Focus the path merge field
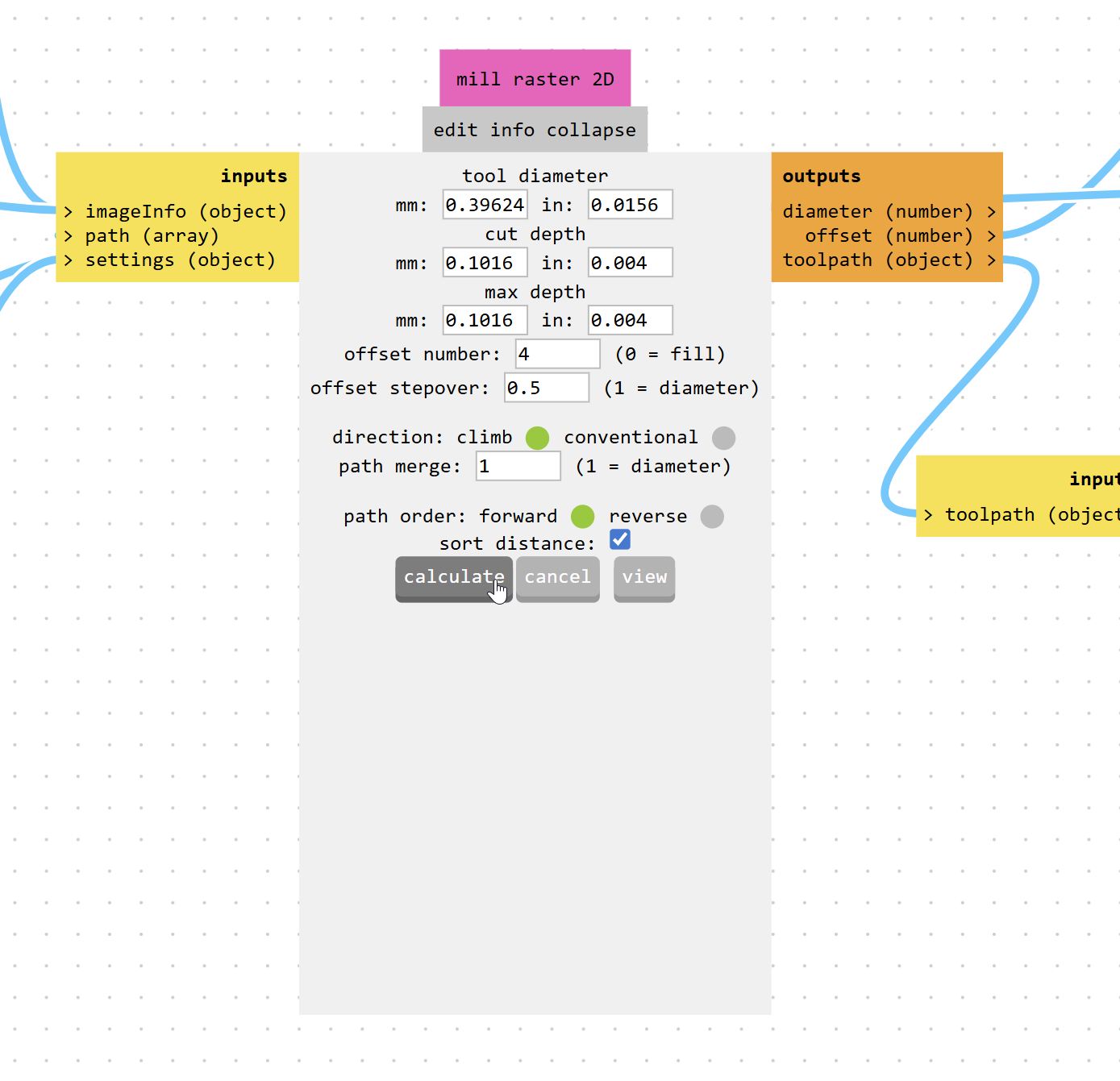 [518, 466]
